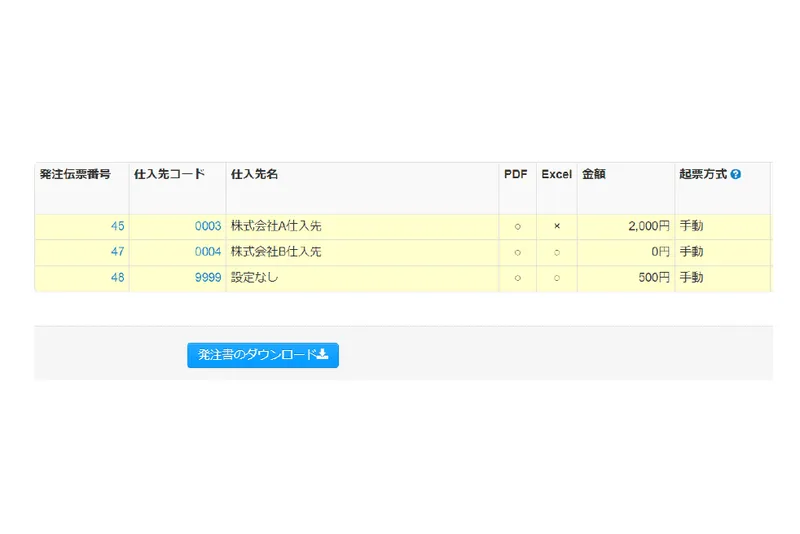Click the 起票方式 column header text
The image size is (800, 534).
pyautogui.click(x=703, y=174)
